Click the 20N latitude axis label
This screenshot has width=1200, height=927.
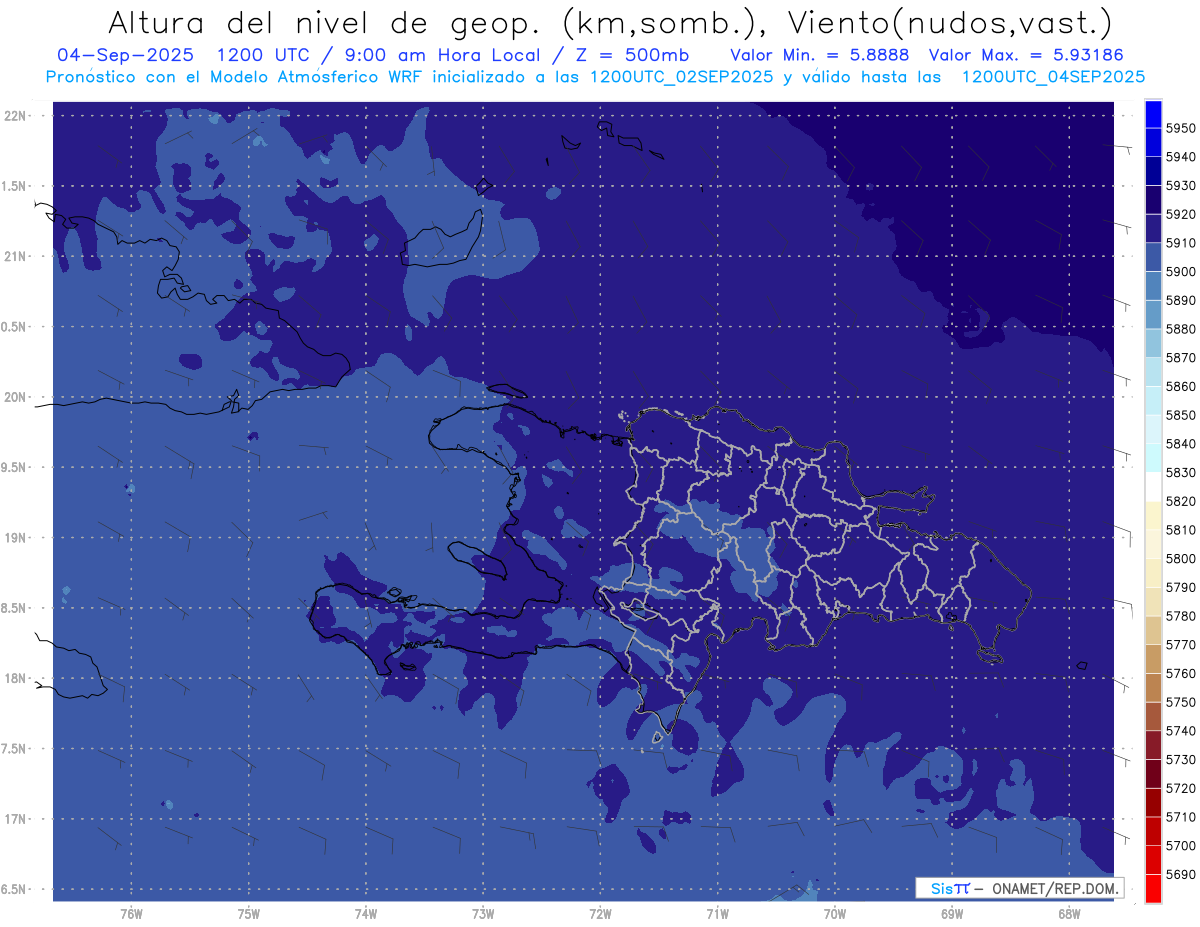pyautogui.click(x=14, y=398)
